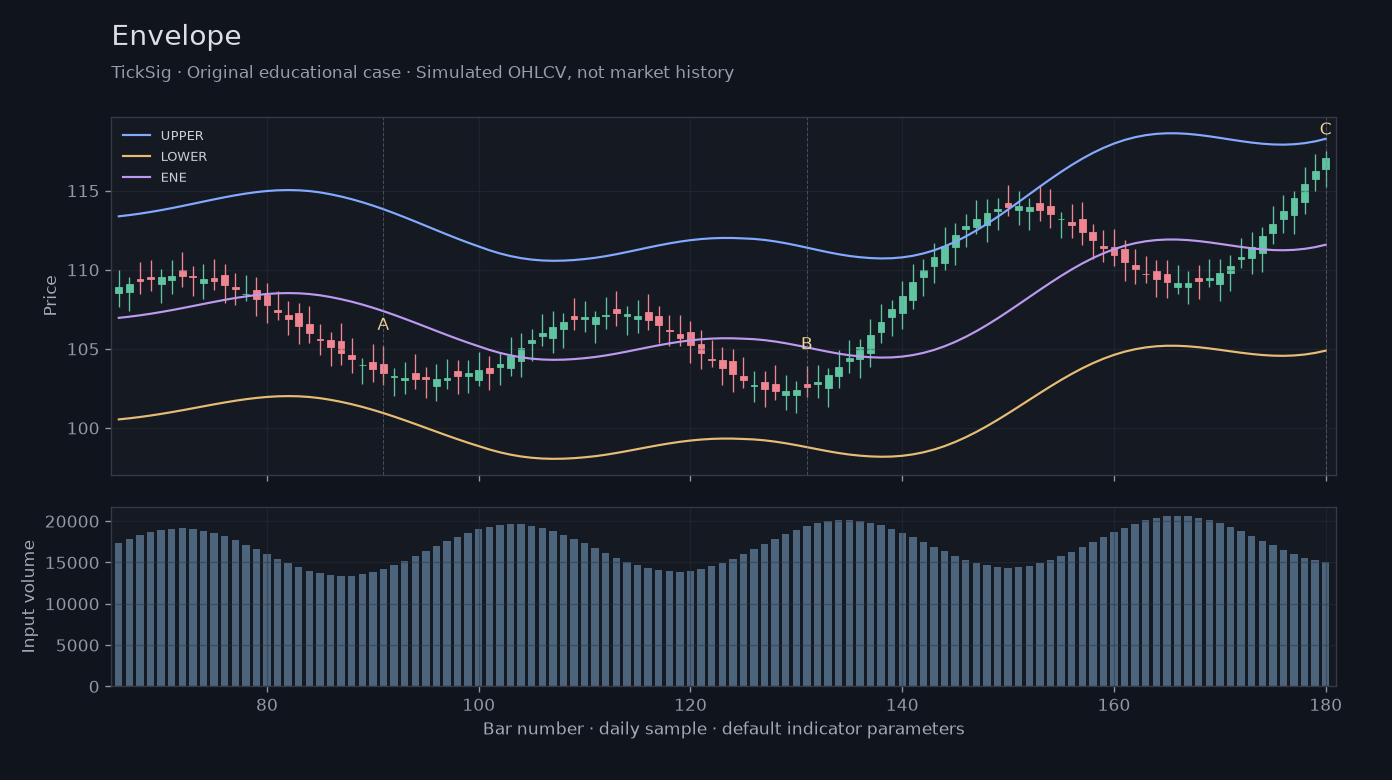The height and width of the screenshot is (780, 1392).
Task: Click the last volume bar at 180
Action: coord(1326,624)
